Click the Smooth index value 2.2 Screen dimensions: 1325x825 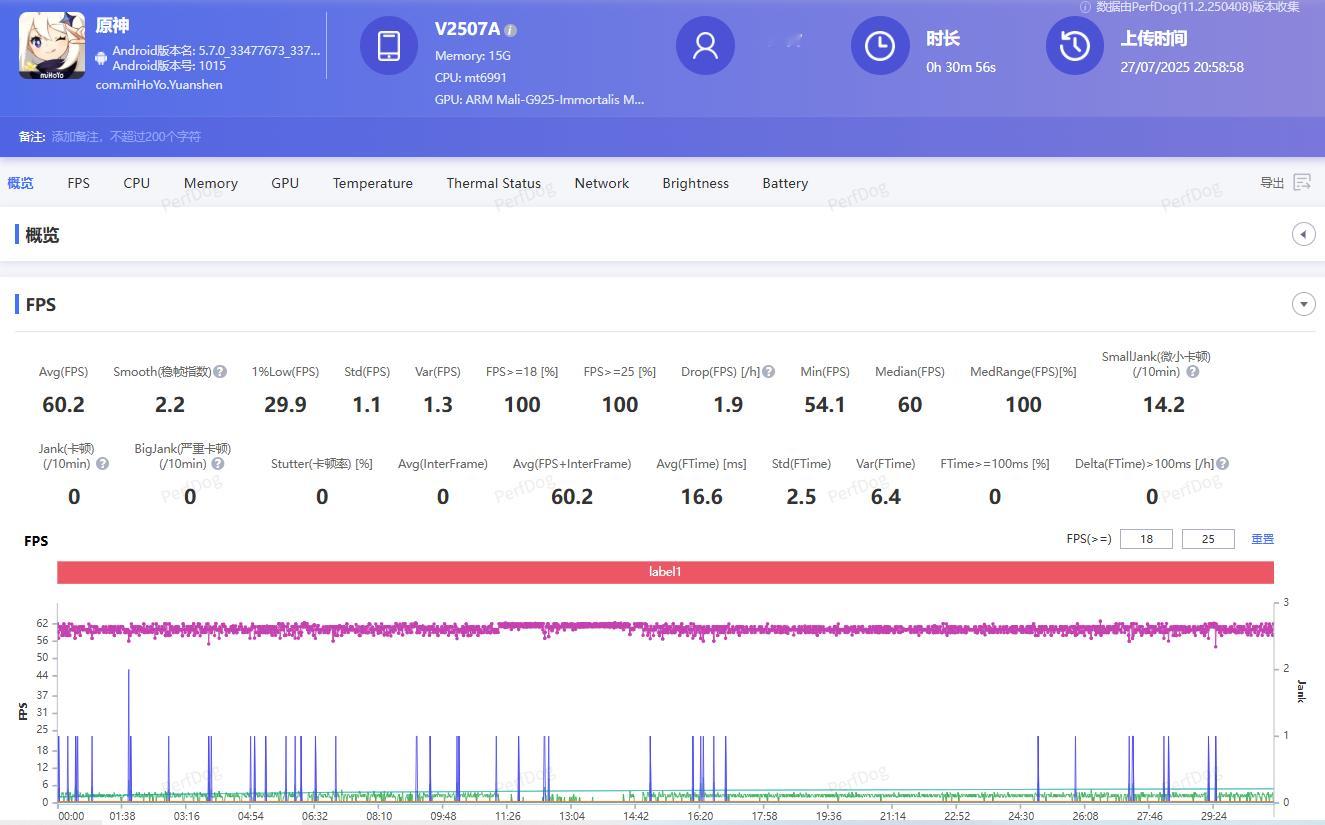(170, 404)
